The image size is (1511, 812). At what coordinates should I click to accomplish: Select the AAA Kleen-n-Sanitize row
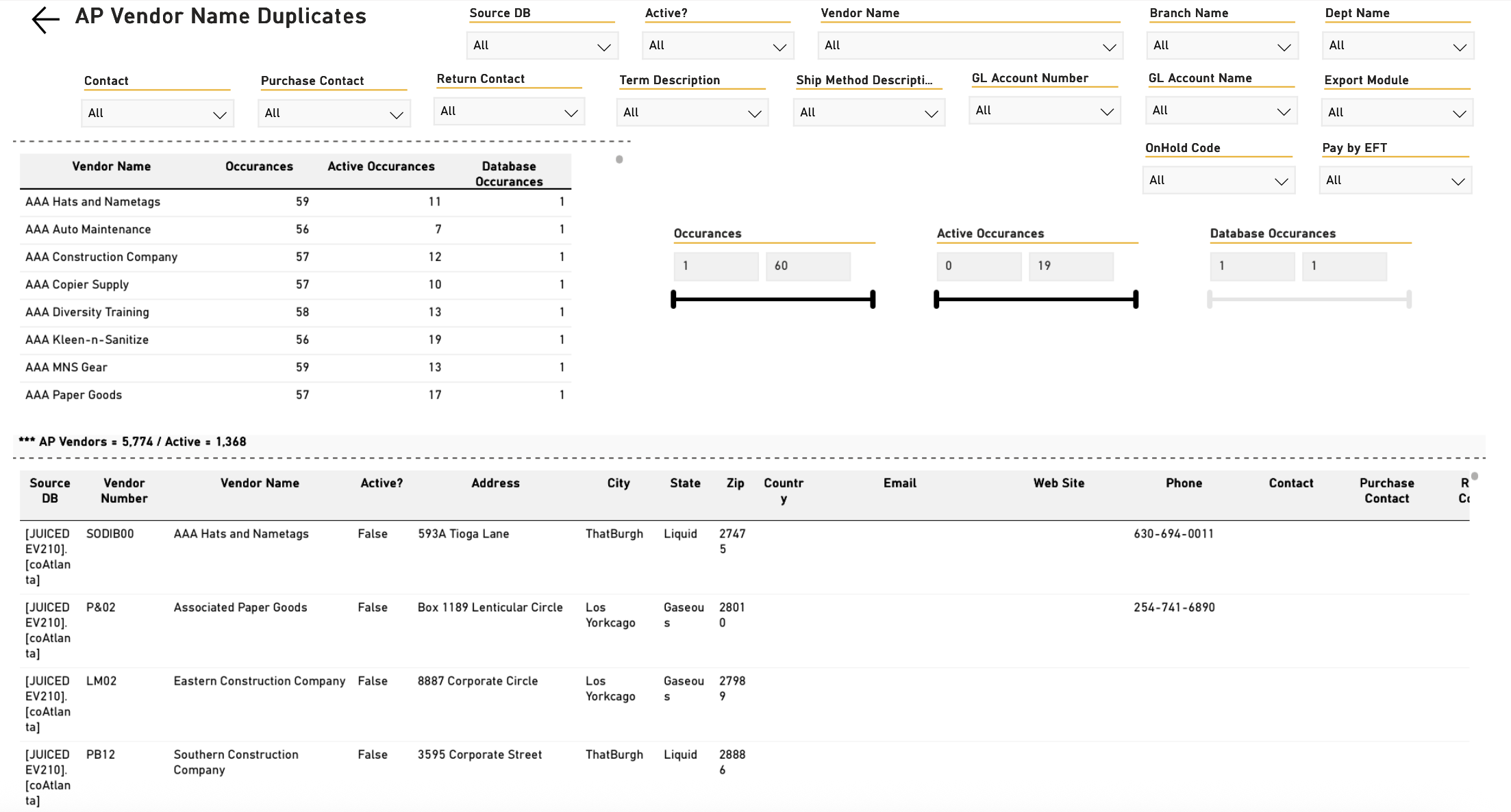[x=295, y=340]
